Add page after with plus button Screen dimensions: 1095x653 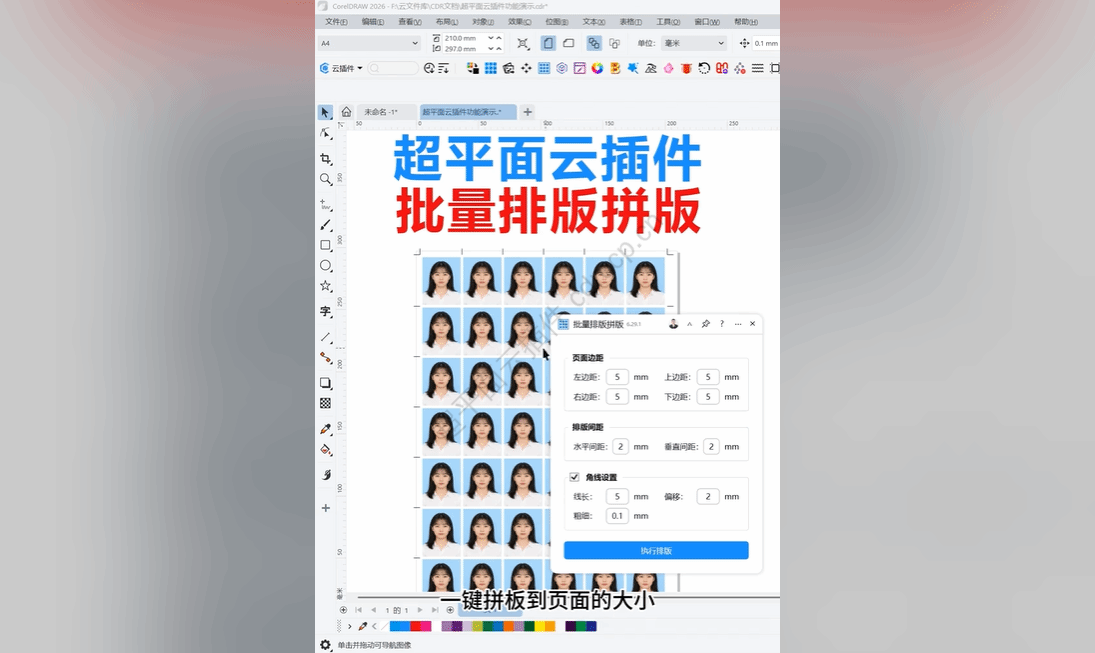(450, 610)
